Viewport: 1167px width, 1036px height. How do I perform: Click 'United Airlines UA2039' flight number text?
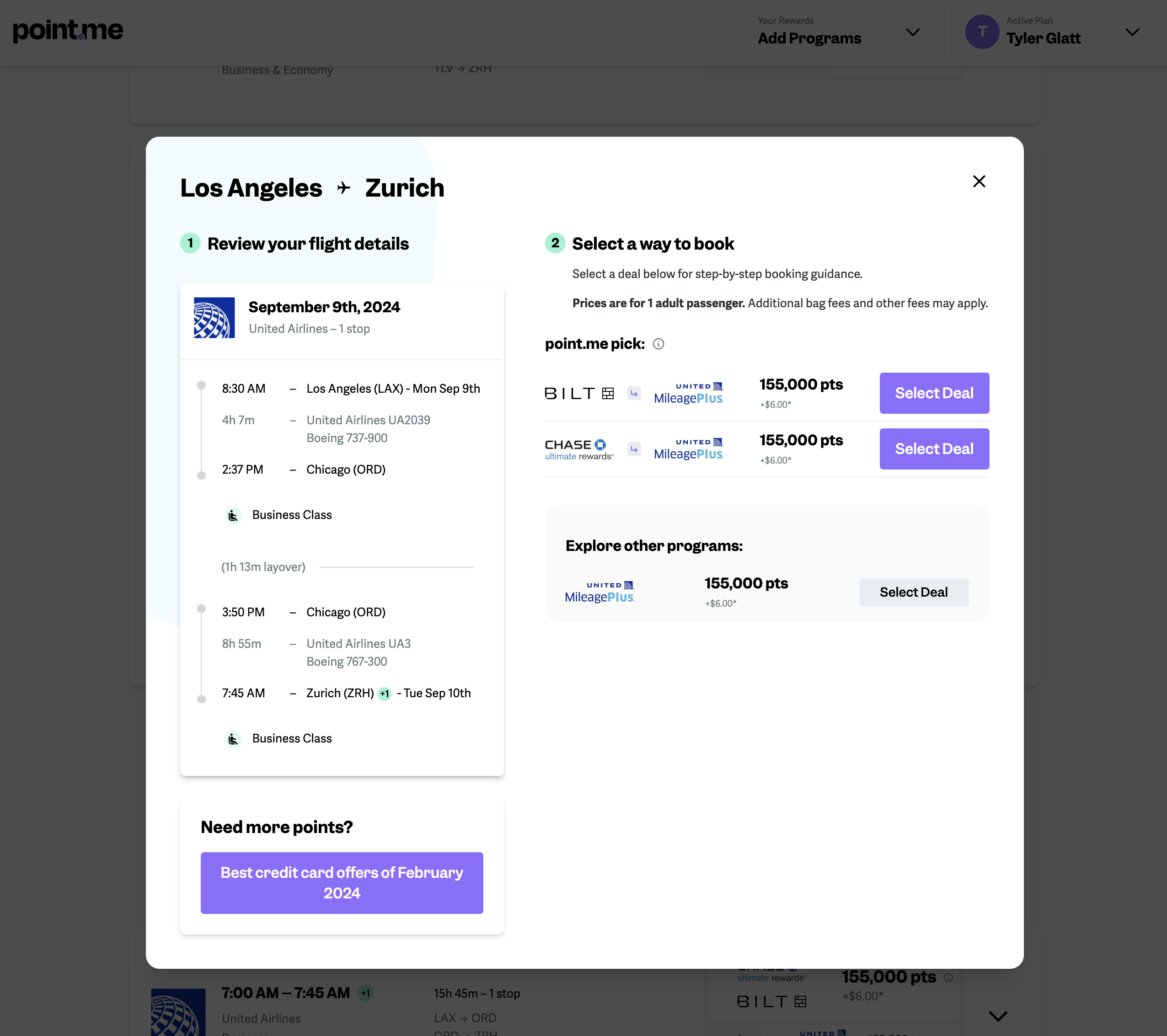point(368,420)
